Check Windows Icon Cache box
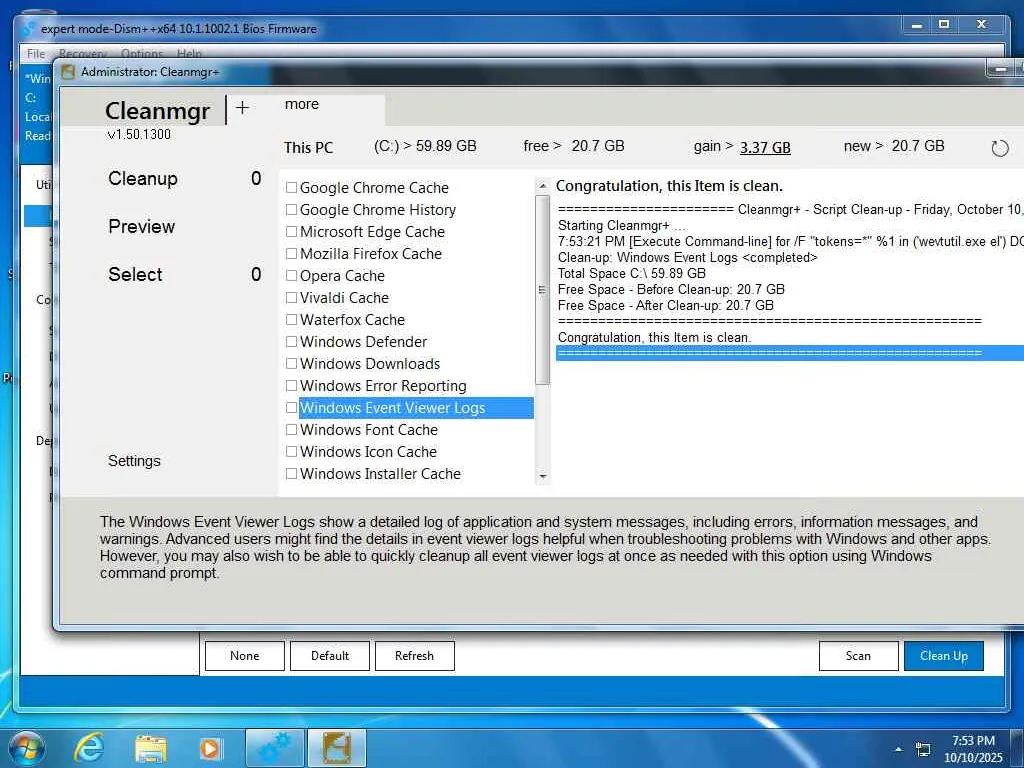Screen dimensions: 1024x768 [291, 451]
